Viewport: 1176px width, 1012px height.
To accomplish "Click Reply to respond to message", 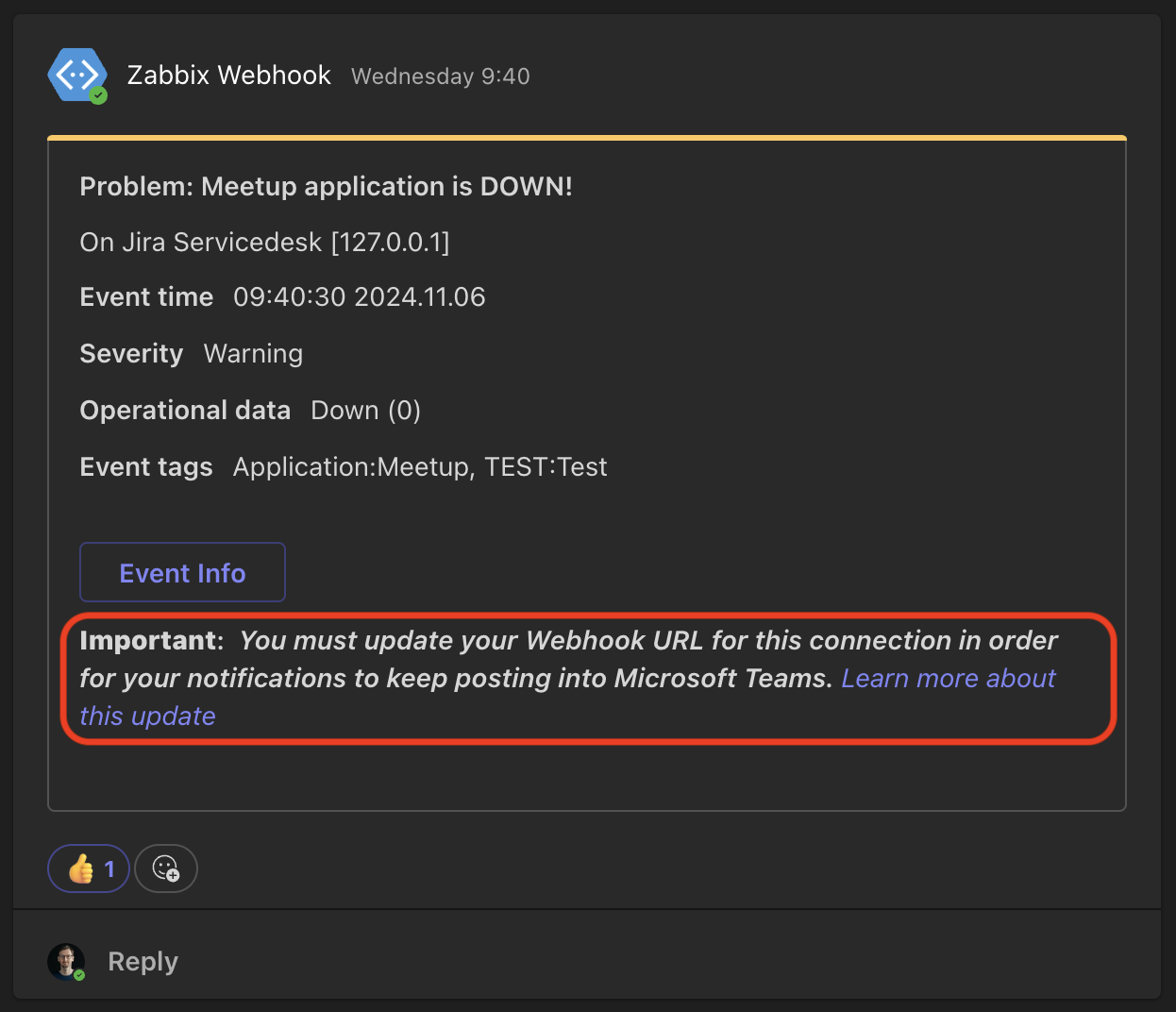I will pyautogui.click(x=143, y=961).
